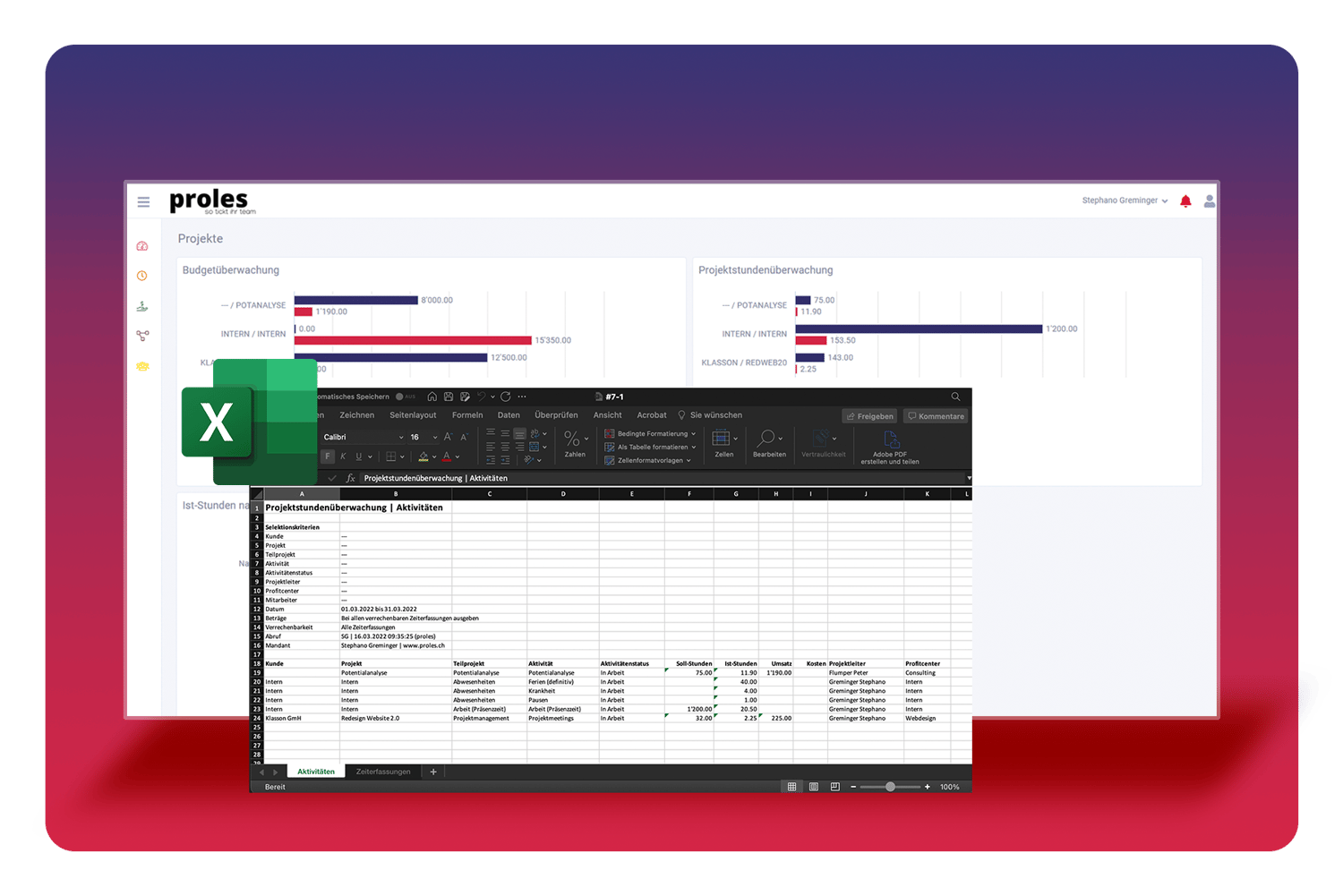
Task: Click the formula bar showing Projektstundenüberwachung
Action: click(x=661, y=478)
